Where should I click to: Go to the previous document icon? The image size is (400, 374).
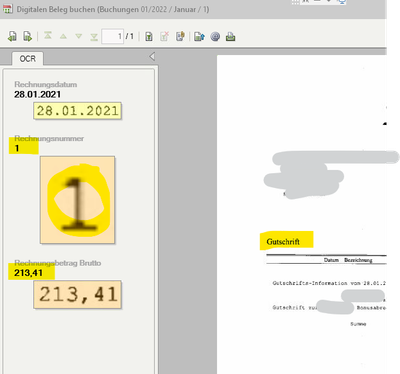(x=12, y=36)
